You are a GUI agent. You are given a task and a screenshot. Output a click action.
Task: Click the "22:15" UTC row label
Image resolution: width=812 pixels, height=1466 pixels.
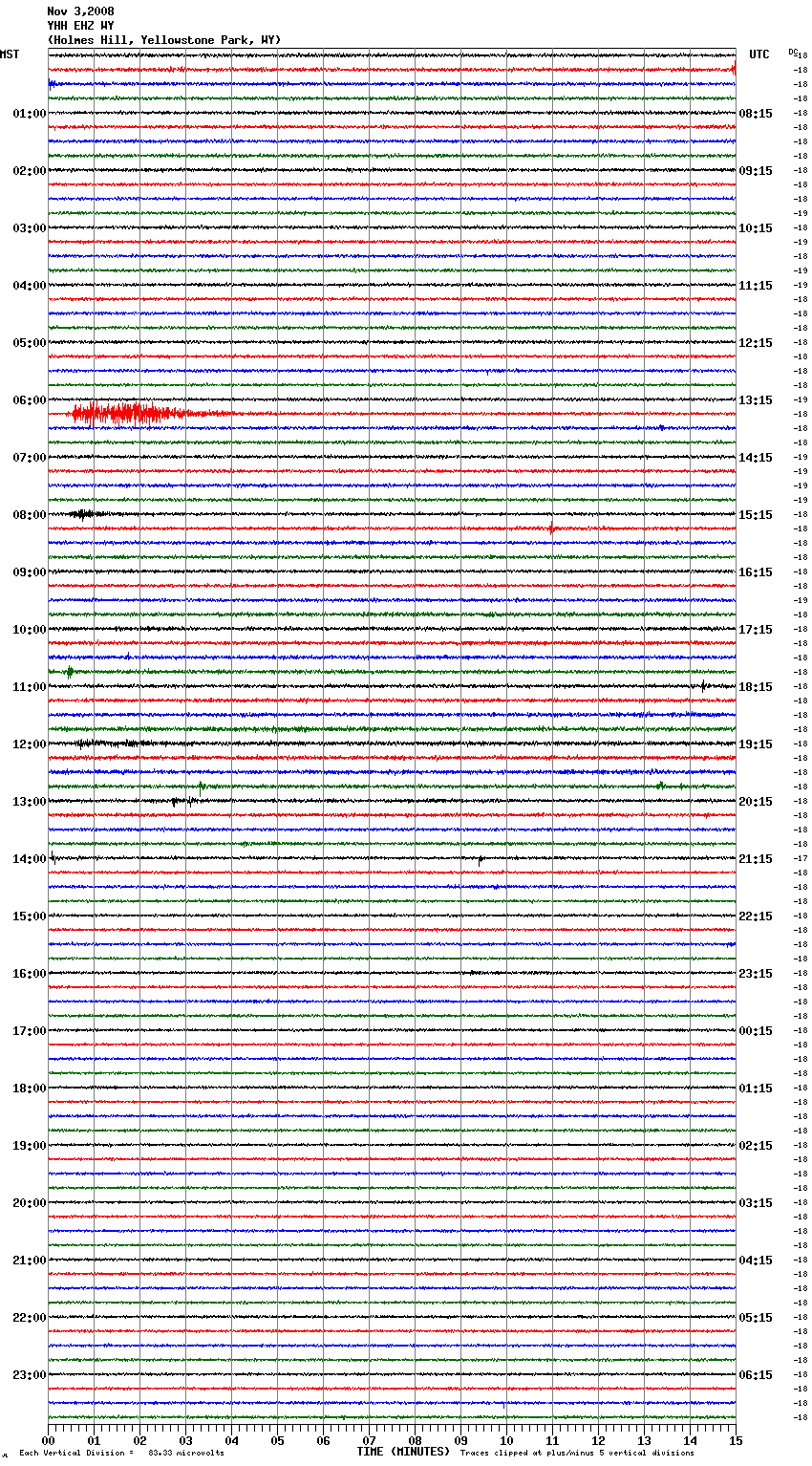[x=756, y=916]
